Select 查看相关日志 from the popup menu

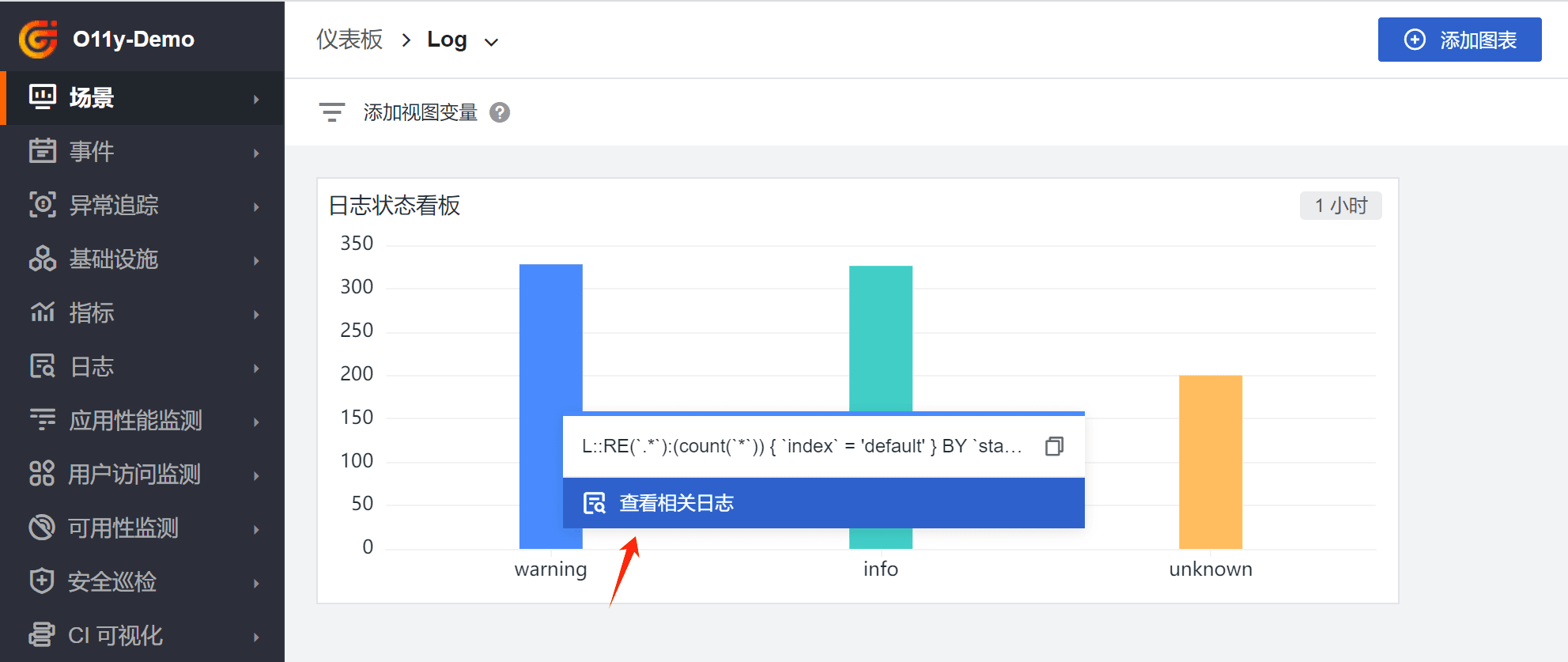coord(676,503)
